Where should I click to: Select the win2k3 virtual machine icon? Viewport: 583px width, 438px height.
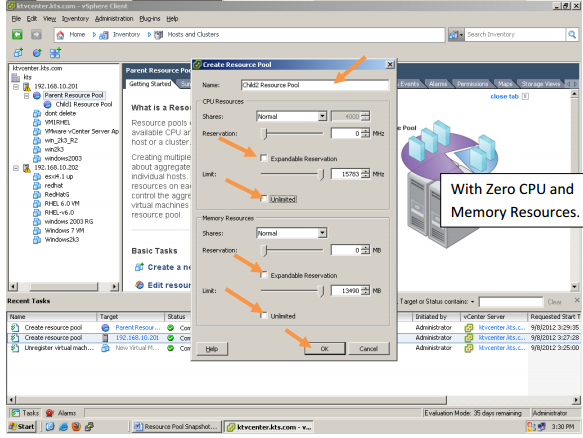(37, 150)
